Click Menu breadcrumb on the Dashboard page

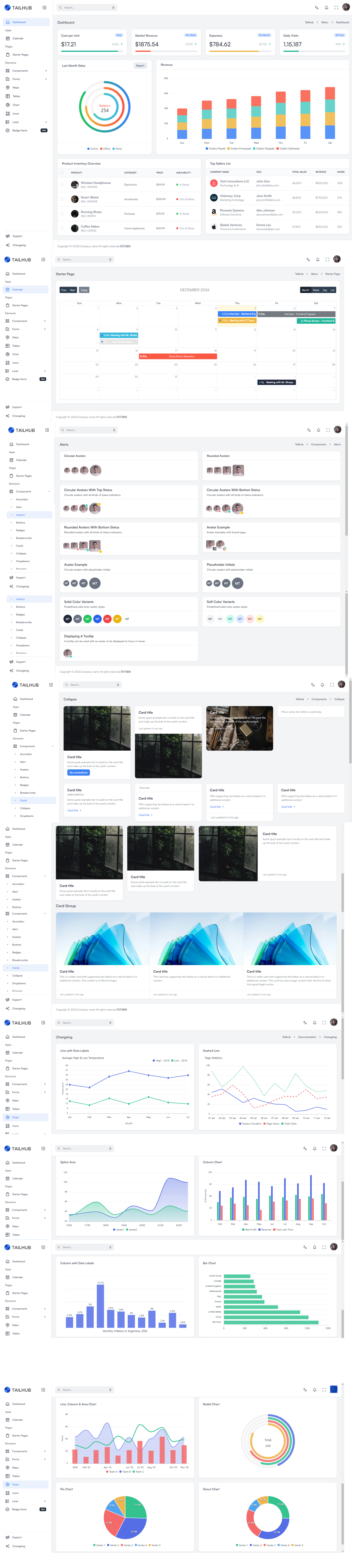325,22
